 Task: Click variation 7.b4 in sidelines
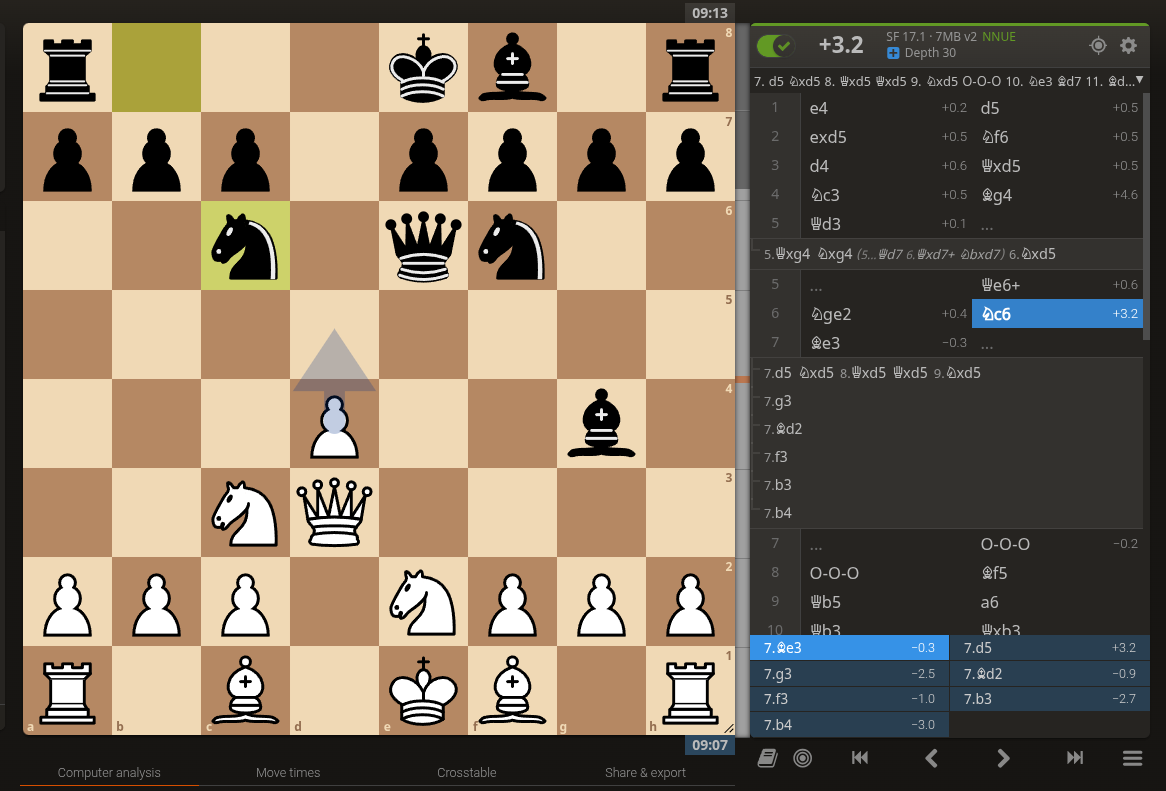(x=778, y=513)
